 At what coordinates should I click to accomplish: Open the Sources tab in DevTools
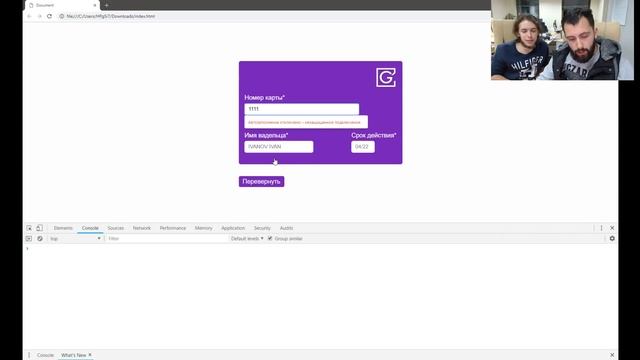click(x=116, y=228)
